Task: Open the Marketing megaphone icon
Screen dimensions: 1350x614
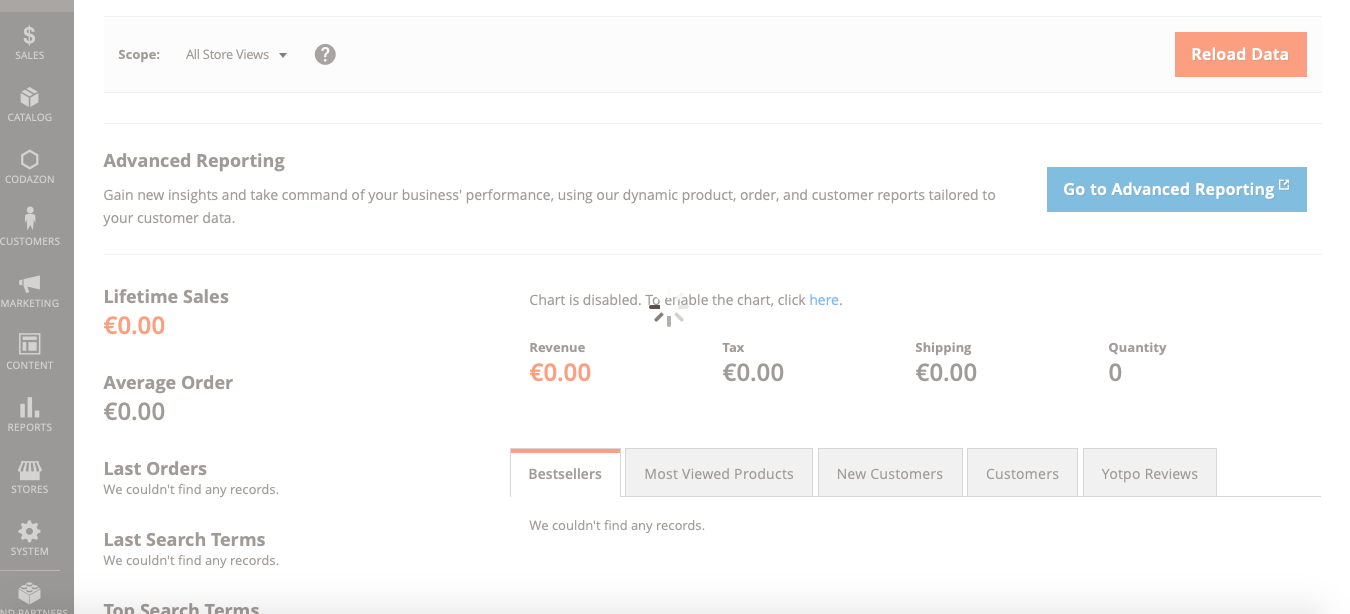Action: 28,289
